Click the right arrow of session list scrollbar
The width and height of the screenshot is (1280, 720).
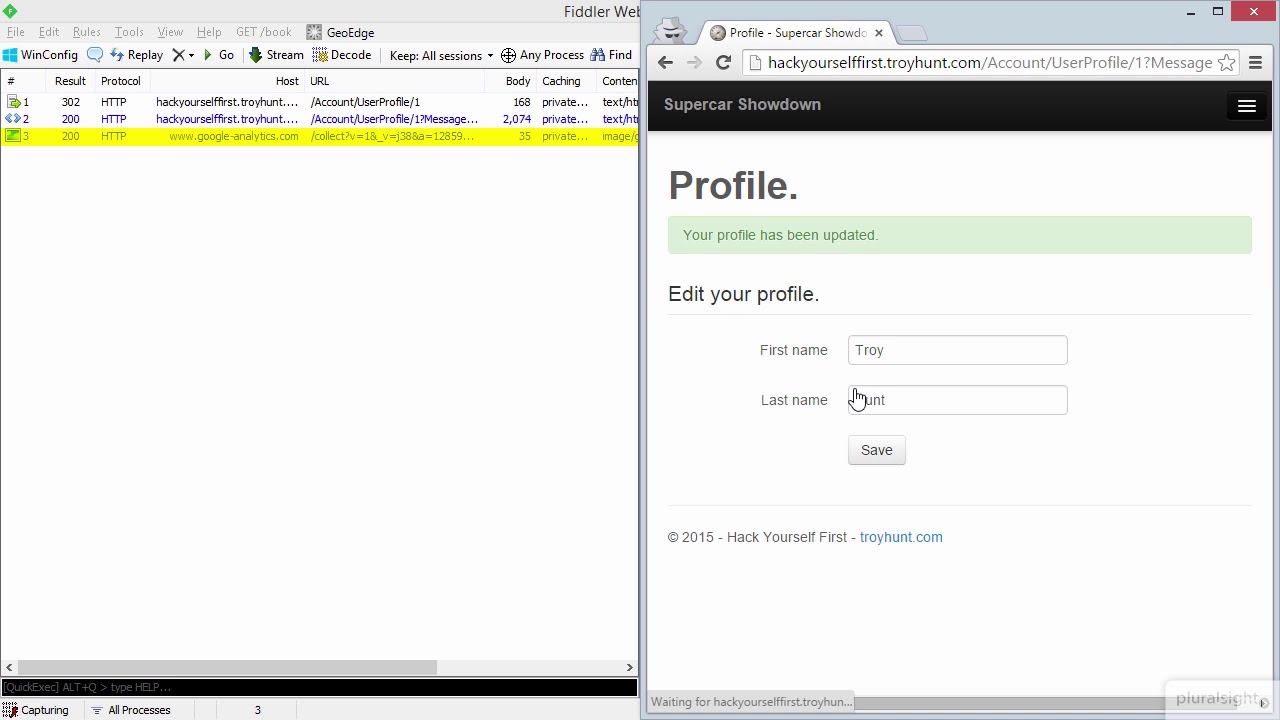pyautogui.click(x=630, y=667)
